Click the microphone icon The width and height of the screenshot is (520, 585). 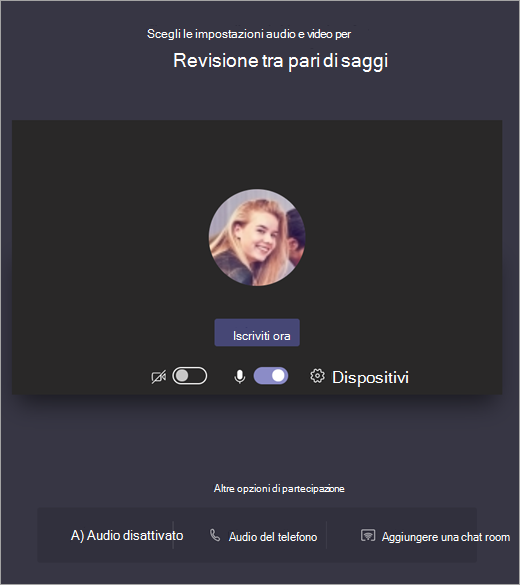239,376
